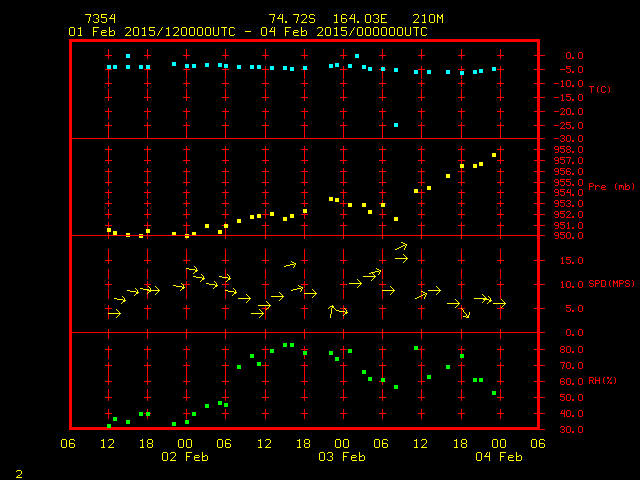Screen dimensions: 640x480
Task: Select the latitude text 74.72S
Action: tap(288, 19)
